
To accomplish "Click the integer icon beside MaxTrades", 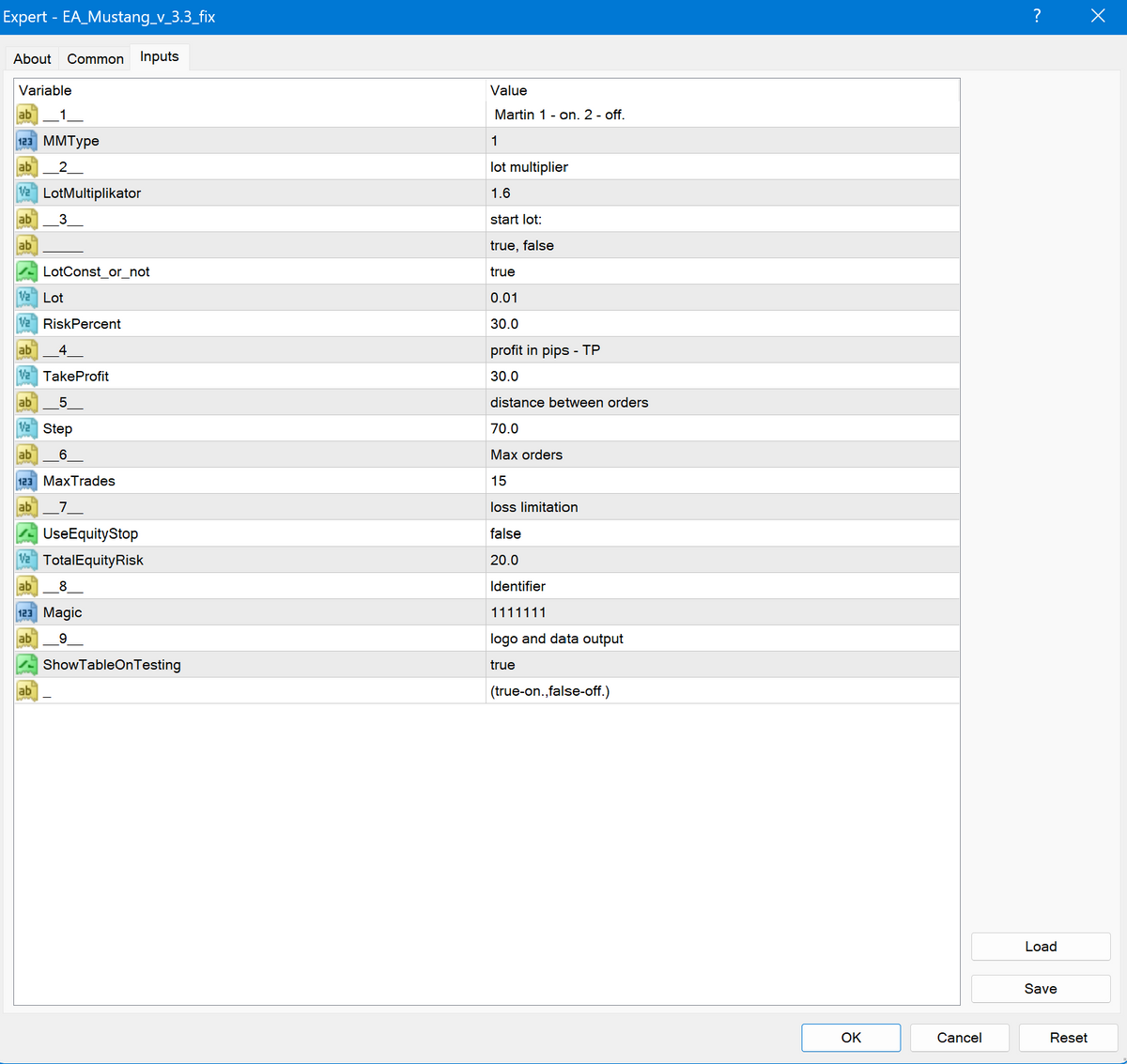I will (x=26, y=481).
